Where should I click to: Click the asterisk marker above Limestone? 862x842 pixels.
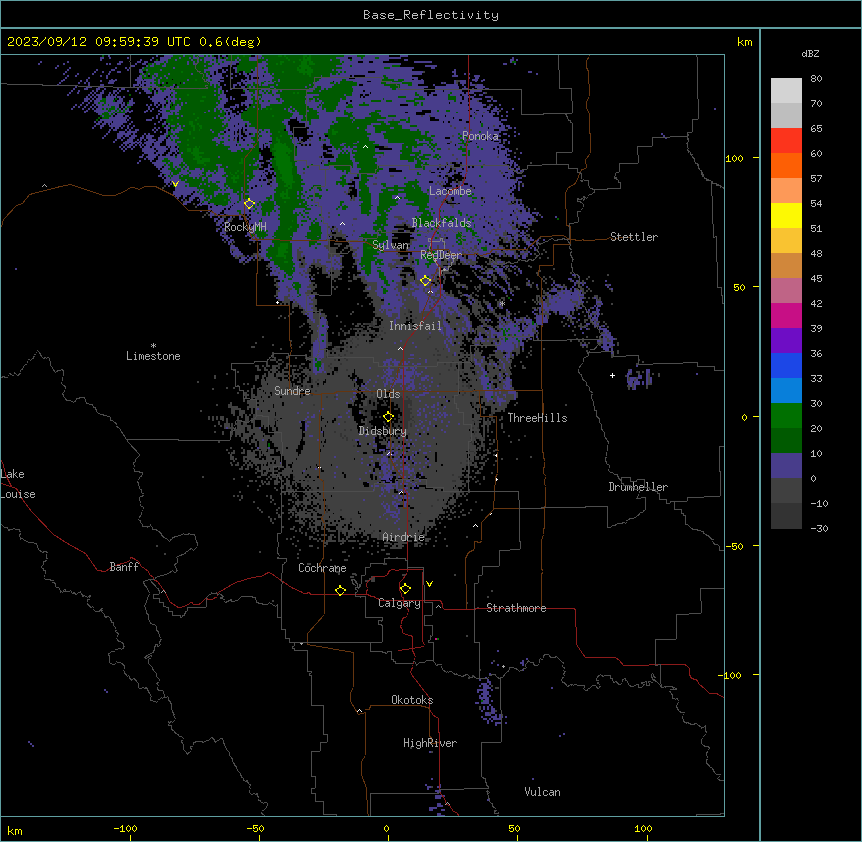click(153, 346)
